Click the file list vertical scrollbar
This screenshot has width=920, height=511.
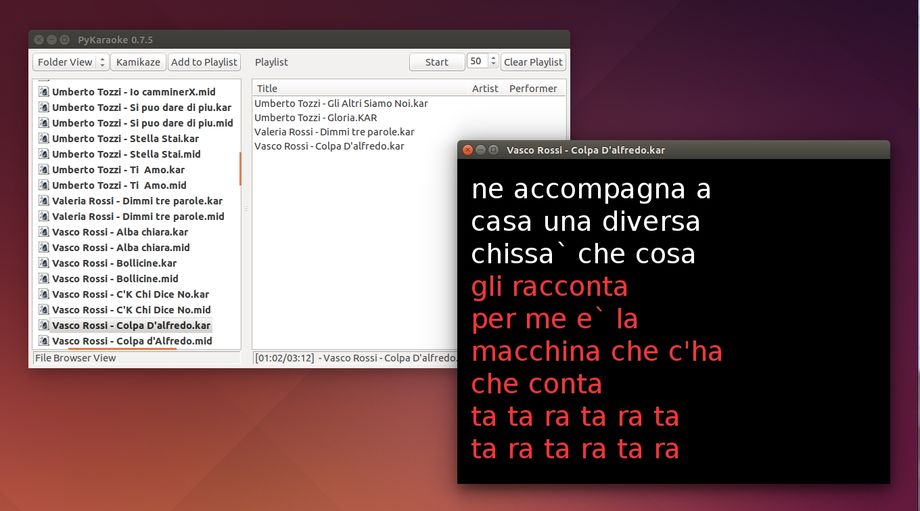pos(240,168)
